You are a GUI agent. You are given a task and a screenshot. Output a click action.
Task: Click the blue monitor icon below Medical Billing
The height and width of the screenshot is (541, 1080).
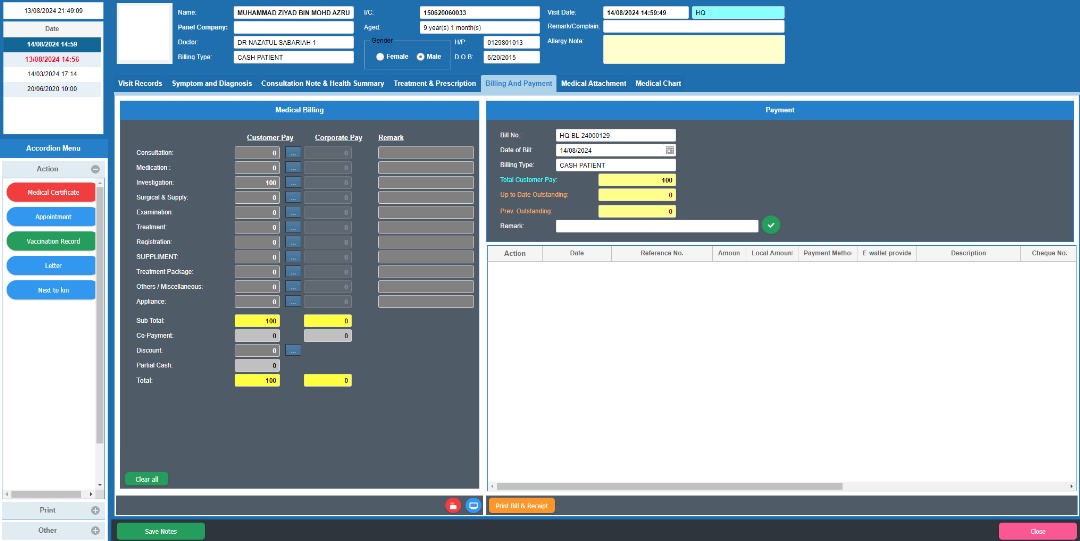473,506
